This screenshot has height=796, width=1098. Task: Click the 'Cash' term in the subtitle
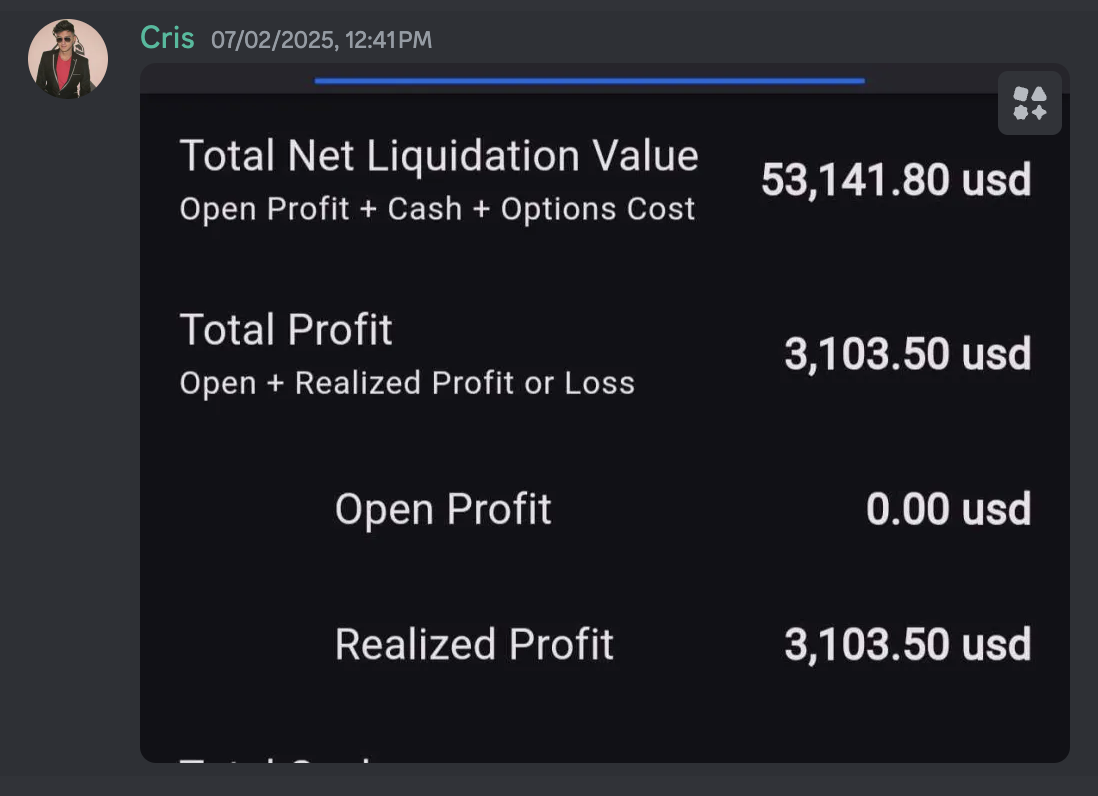[425, 209]
